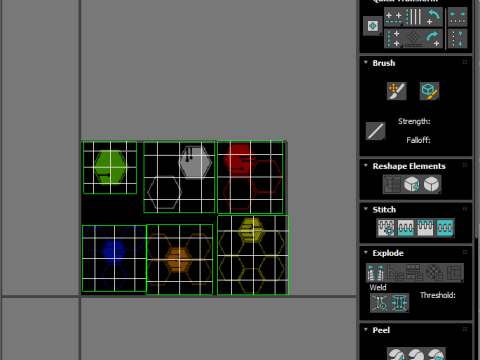480x360 pixels.
Task: Select the filled red hexagon UV cluster
Action: tap(239, 160)
